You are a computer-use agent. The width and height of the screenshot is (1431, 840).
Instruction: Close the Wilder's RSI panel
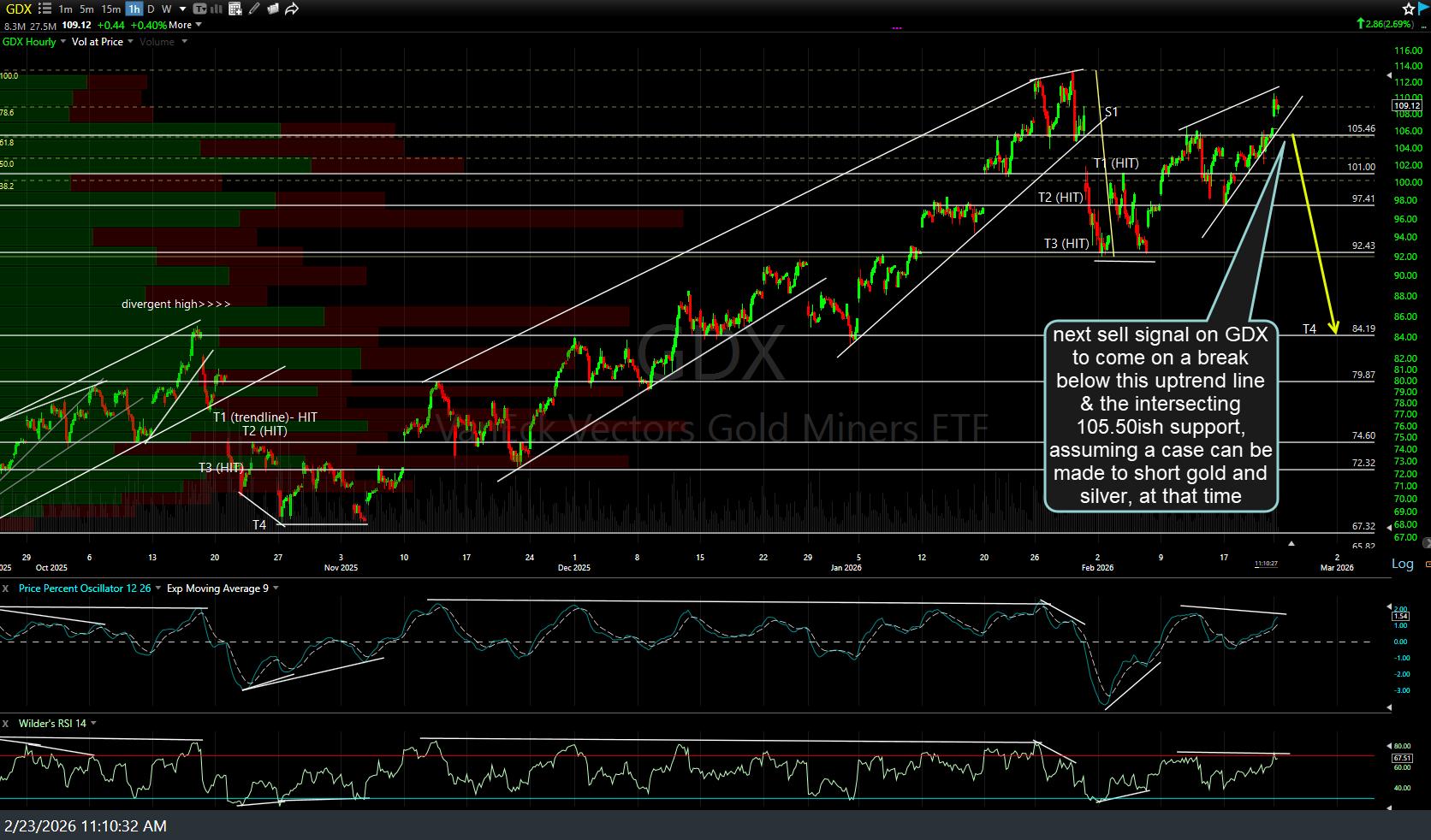tap(5, 724)
